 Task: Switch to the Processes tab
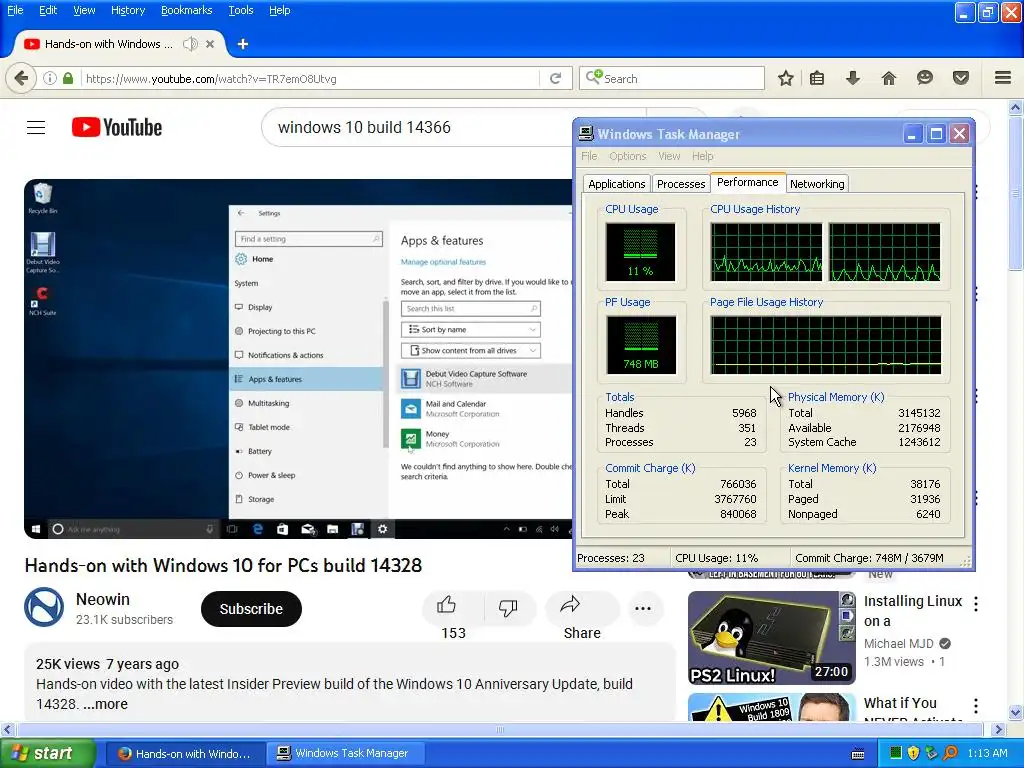tap(680, 184)
